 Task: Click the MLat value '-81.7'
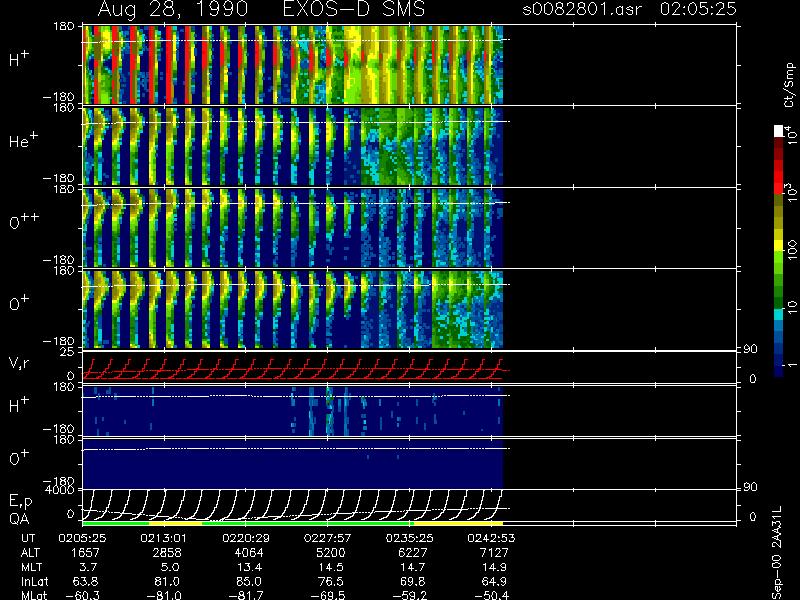pyautogui.click(x=245, y=595)
